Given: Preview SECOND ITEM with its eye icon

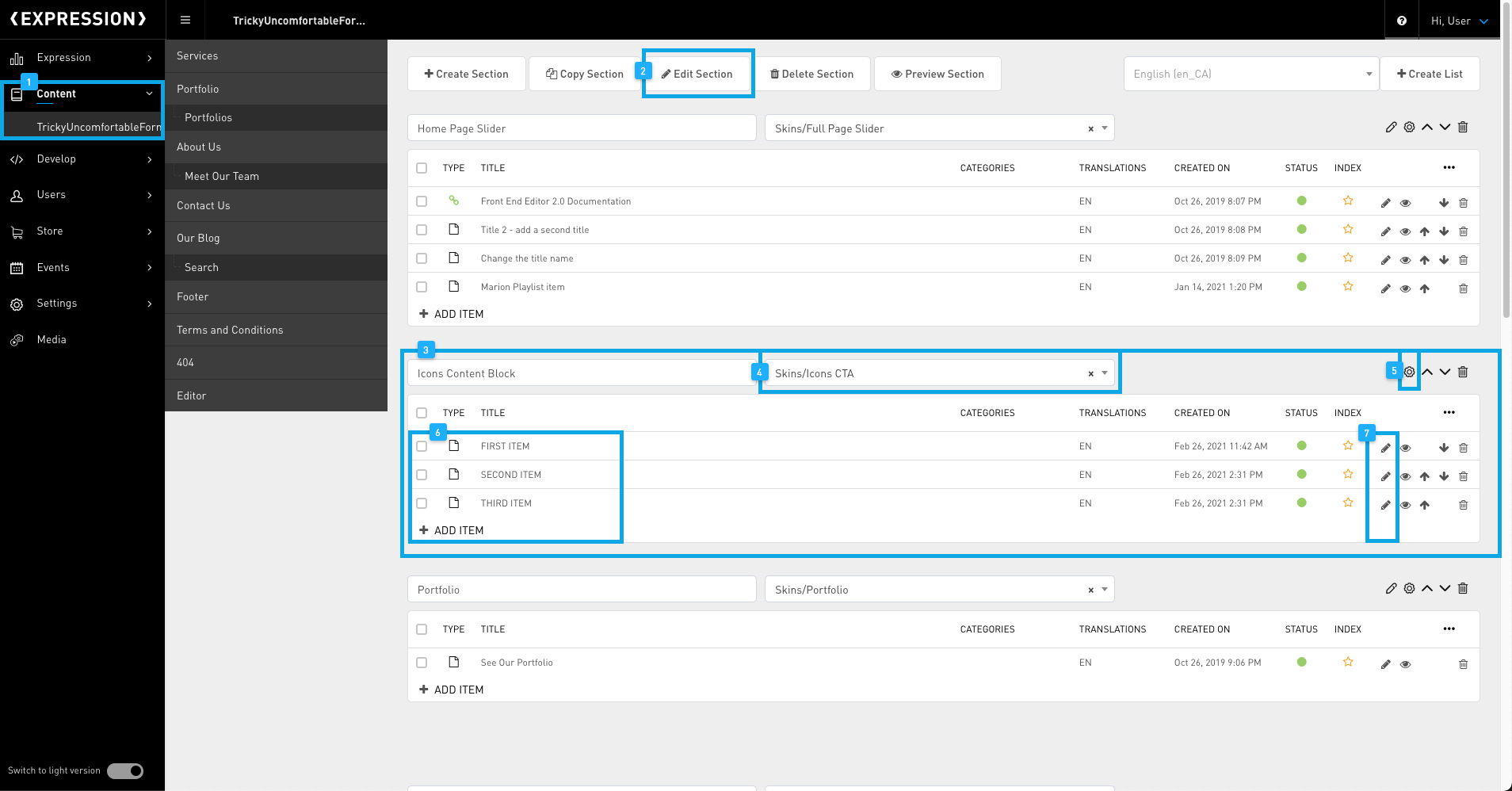Looking at the screenshot, I should [1405, 476].
